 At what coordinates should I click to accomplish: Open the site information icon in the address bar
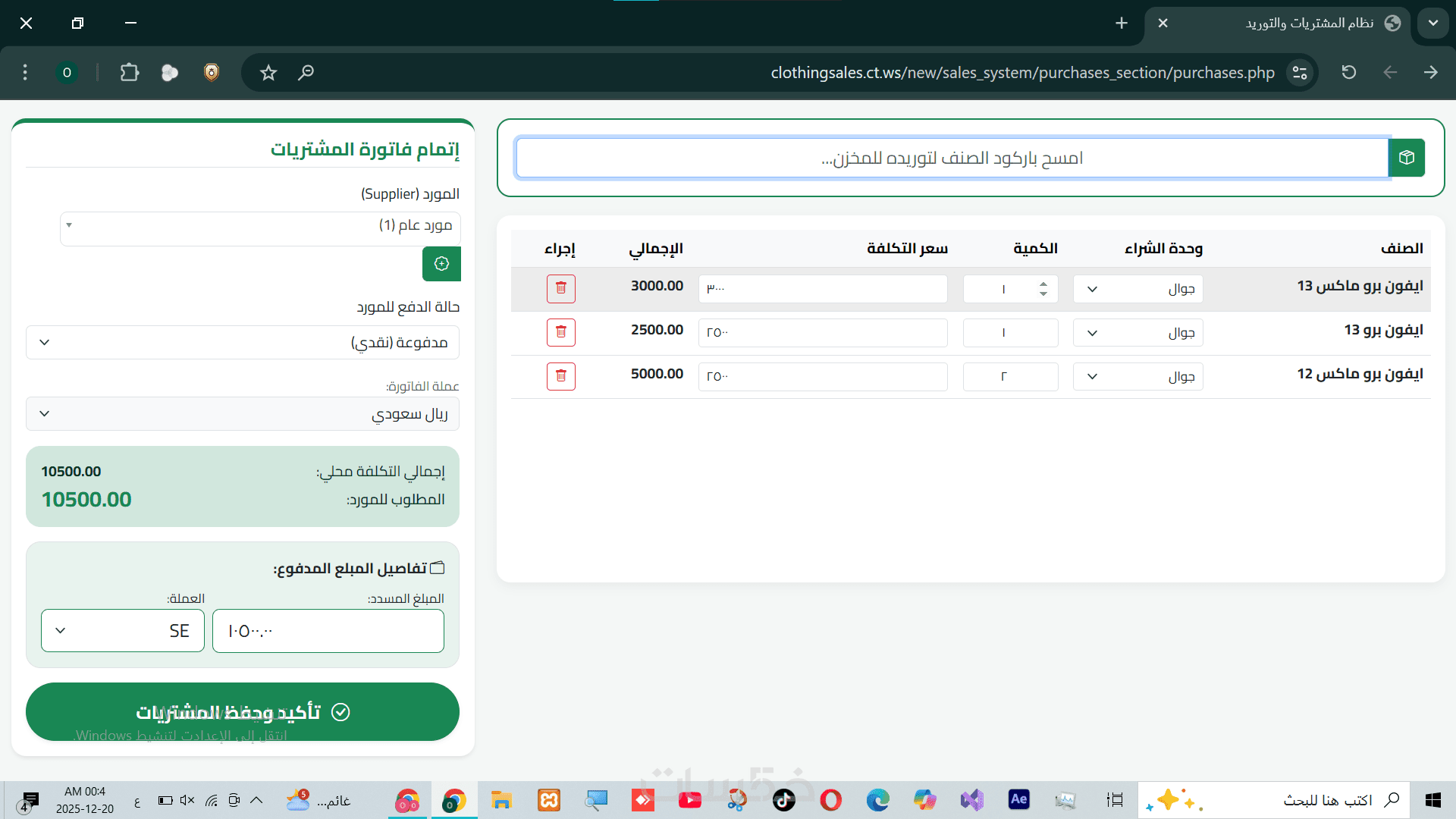tap(1300, 73)
